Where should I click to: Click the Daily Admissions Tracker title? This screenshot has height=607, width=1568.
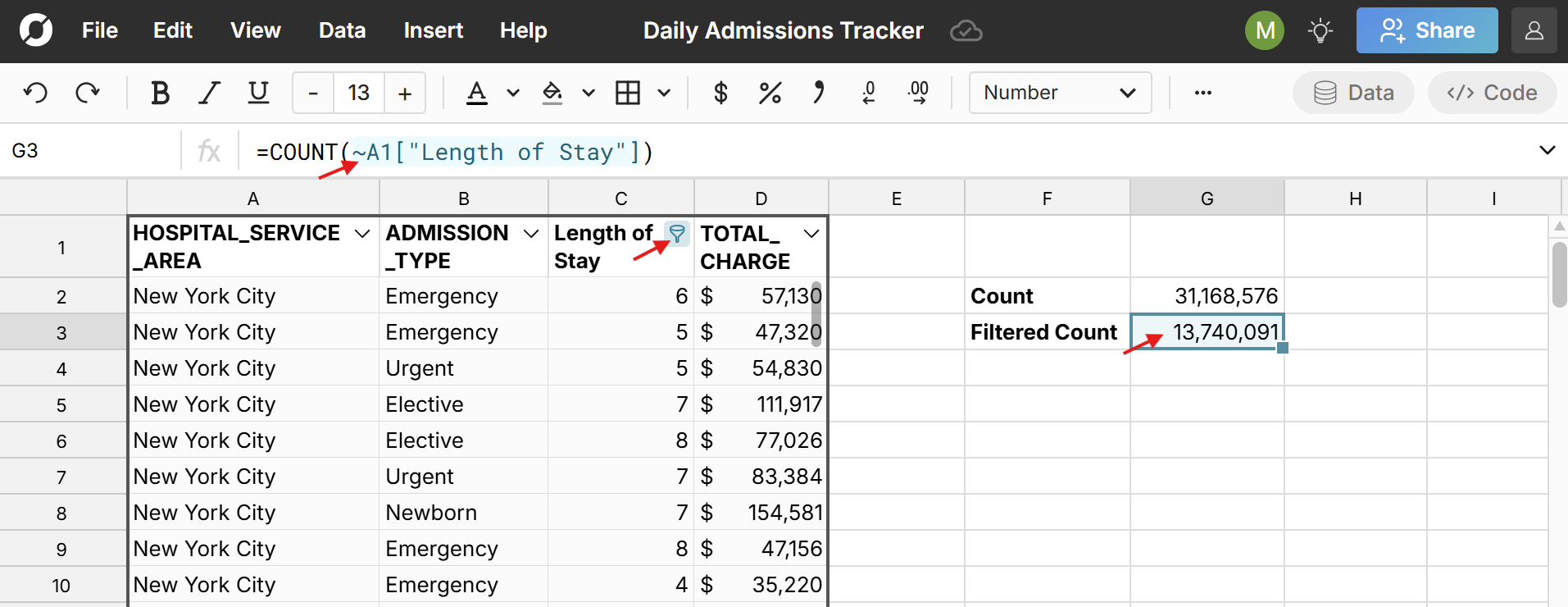point(783,30)
